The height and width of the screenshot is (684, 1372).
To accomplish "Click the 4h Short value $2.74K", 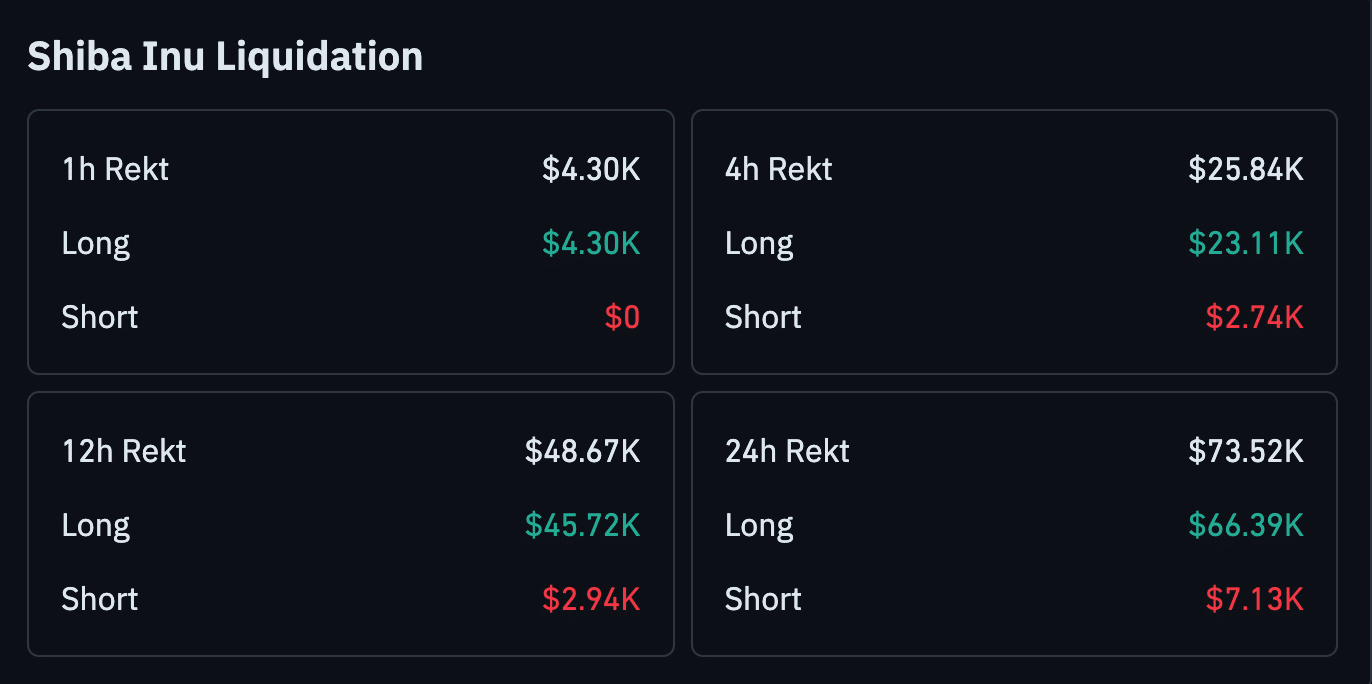I will pos(1254,317).
